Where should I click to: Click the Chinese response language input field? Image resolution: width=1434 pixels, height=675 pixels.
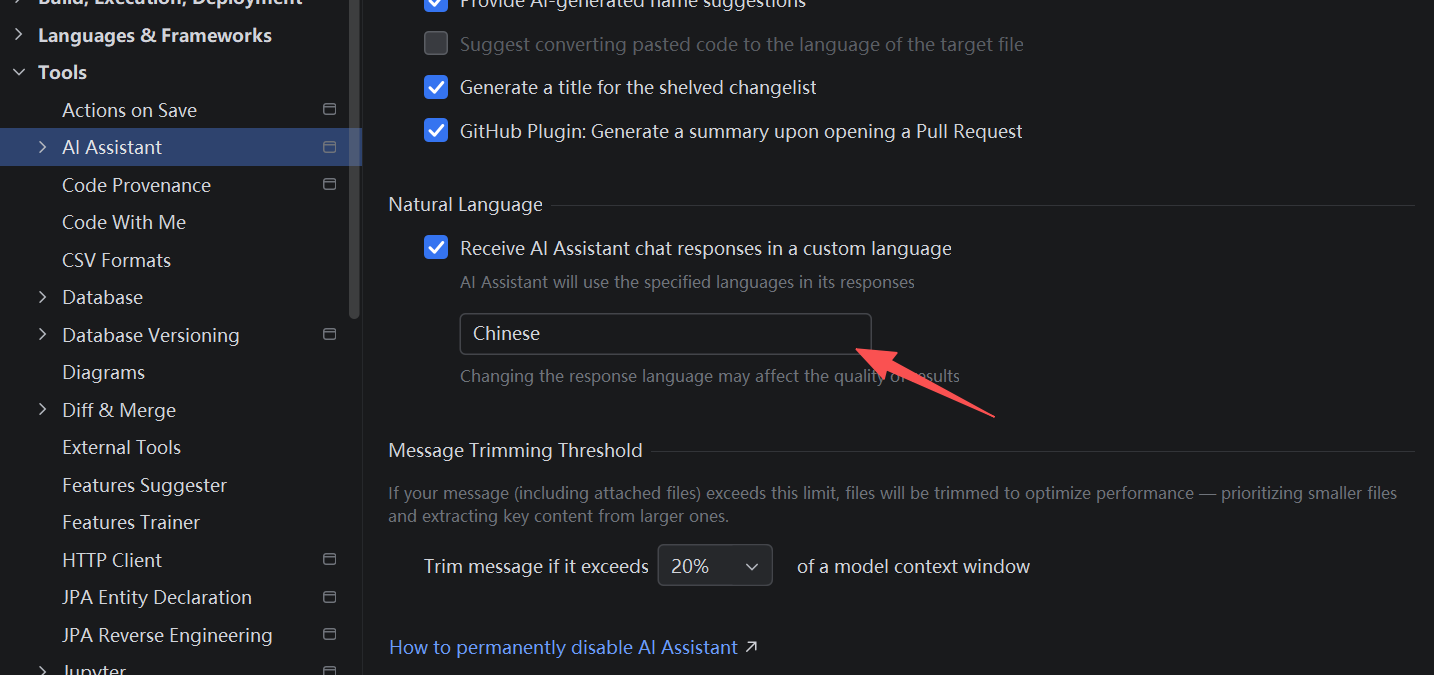(x=664, y=334)
